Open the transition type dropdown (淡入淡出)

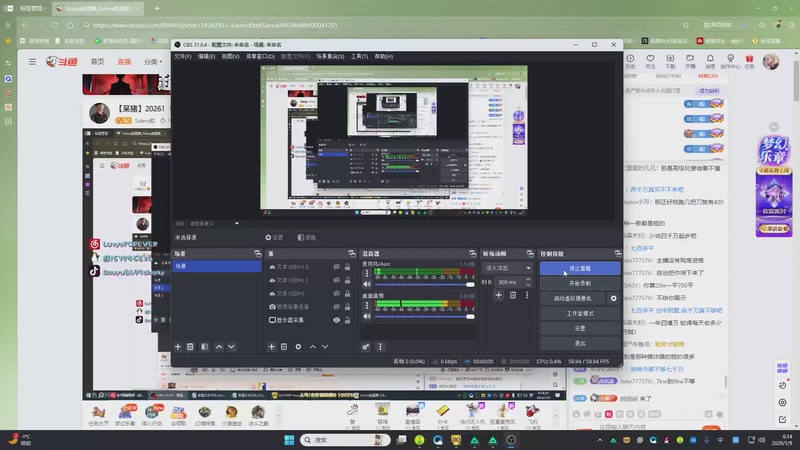pyautogui.click(x=508, y=268)
